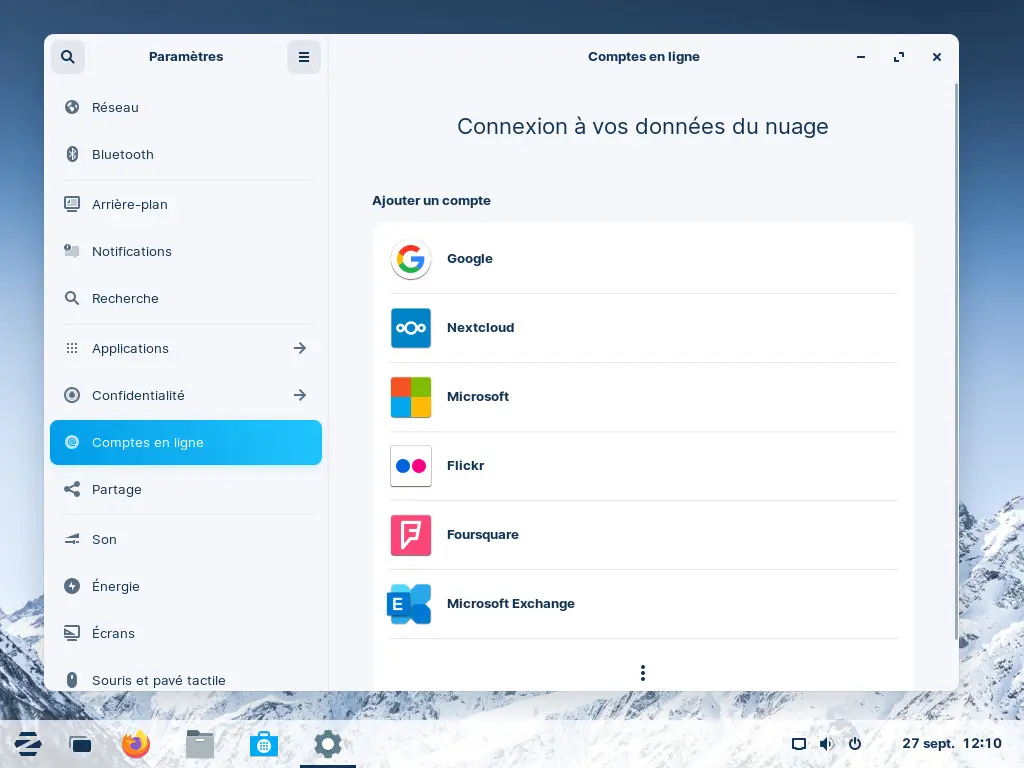Screen dimensions: 1024x768
Task: Click the search icon in Paramètres header
Action: [68, 57]
